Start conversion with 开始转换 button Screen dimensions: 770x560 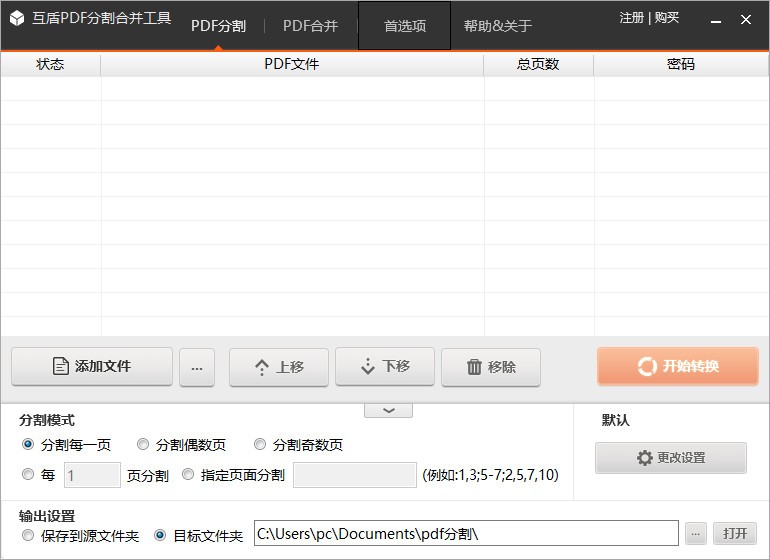[678, 366]
